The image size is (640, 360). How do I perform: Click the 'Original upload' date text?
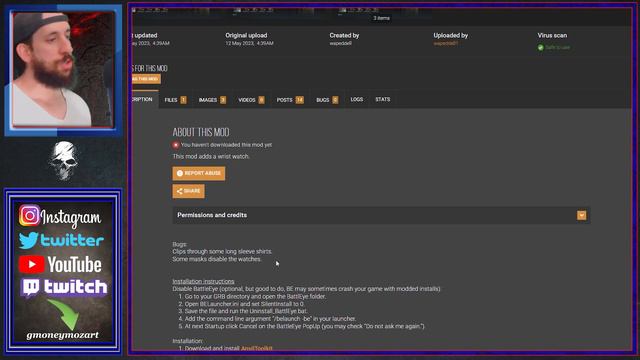point(249,43)
